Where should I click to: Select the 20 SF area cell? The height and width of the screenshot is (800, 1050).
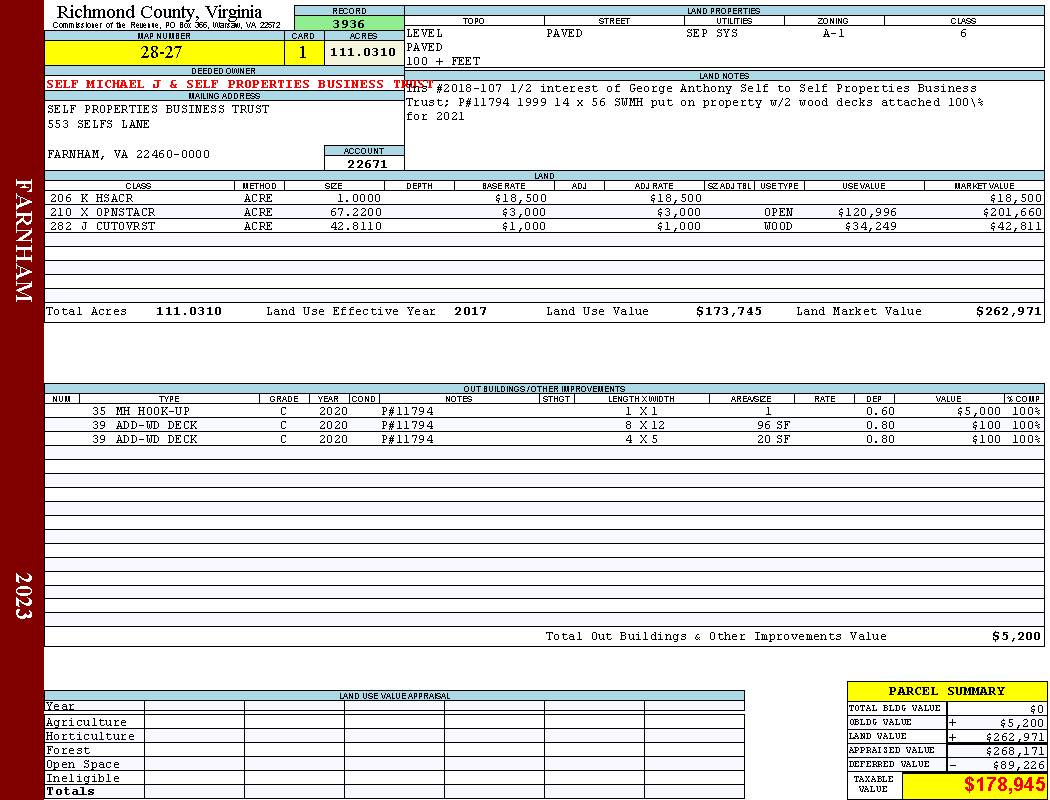point(773,439)
